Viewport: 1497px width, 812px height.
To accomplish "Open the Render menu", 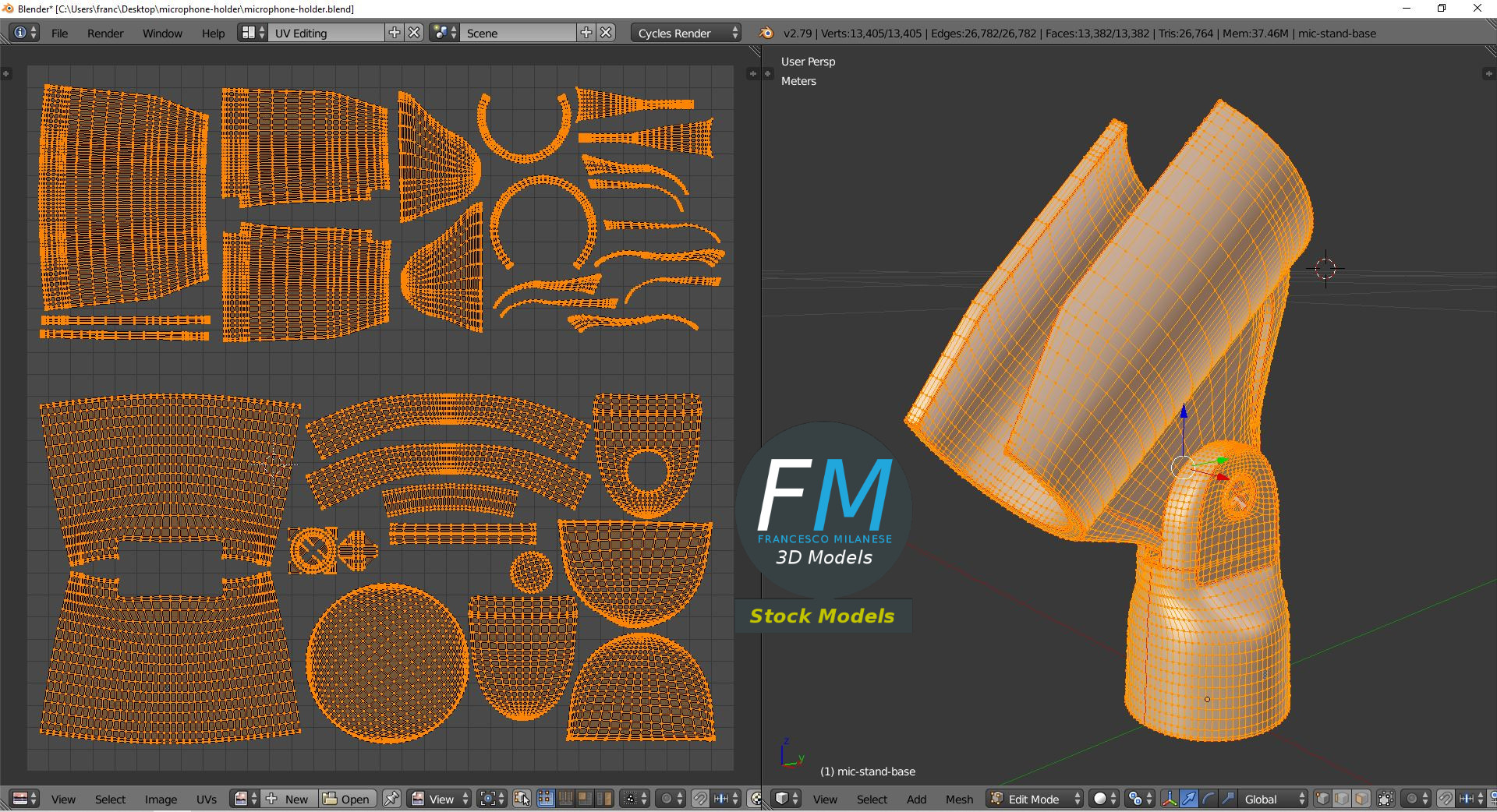I will (x=105, y=34).
